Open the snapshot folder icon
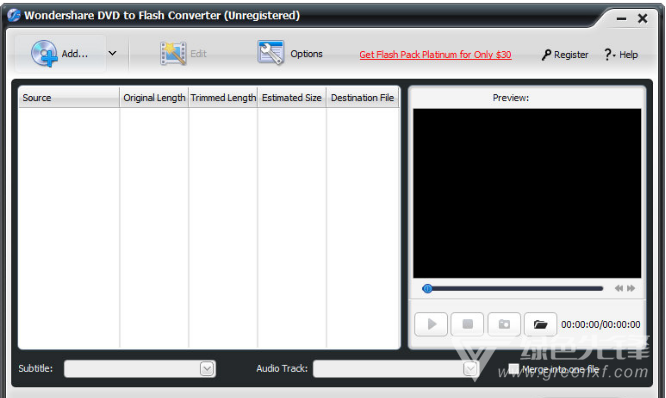 pos(540,325)
